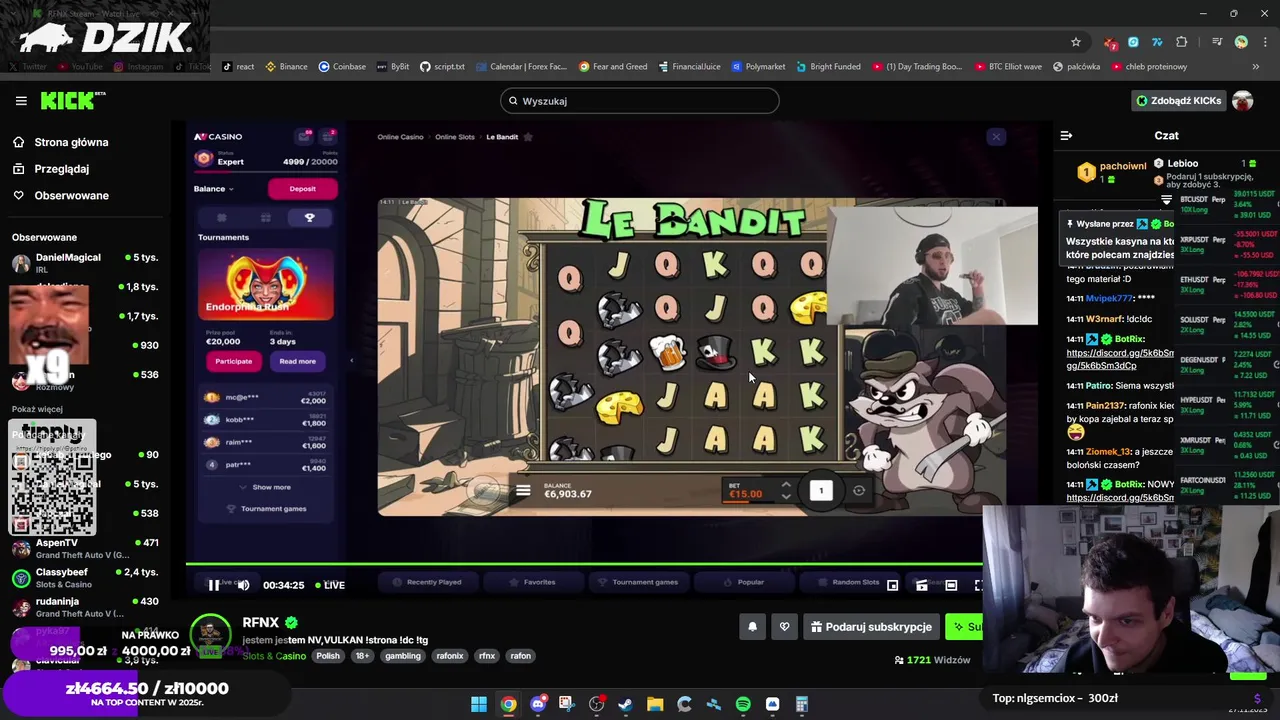Decrease the bet amount arrow
Viewport: 1280px width, 720px height.
click(786, 497)
